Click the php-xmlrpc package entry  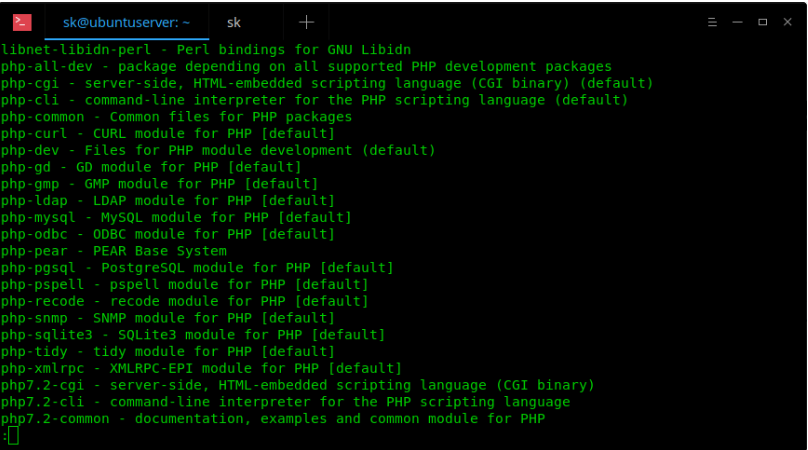201,369
